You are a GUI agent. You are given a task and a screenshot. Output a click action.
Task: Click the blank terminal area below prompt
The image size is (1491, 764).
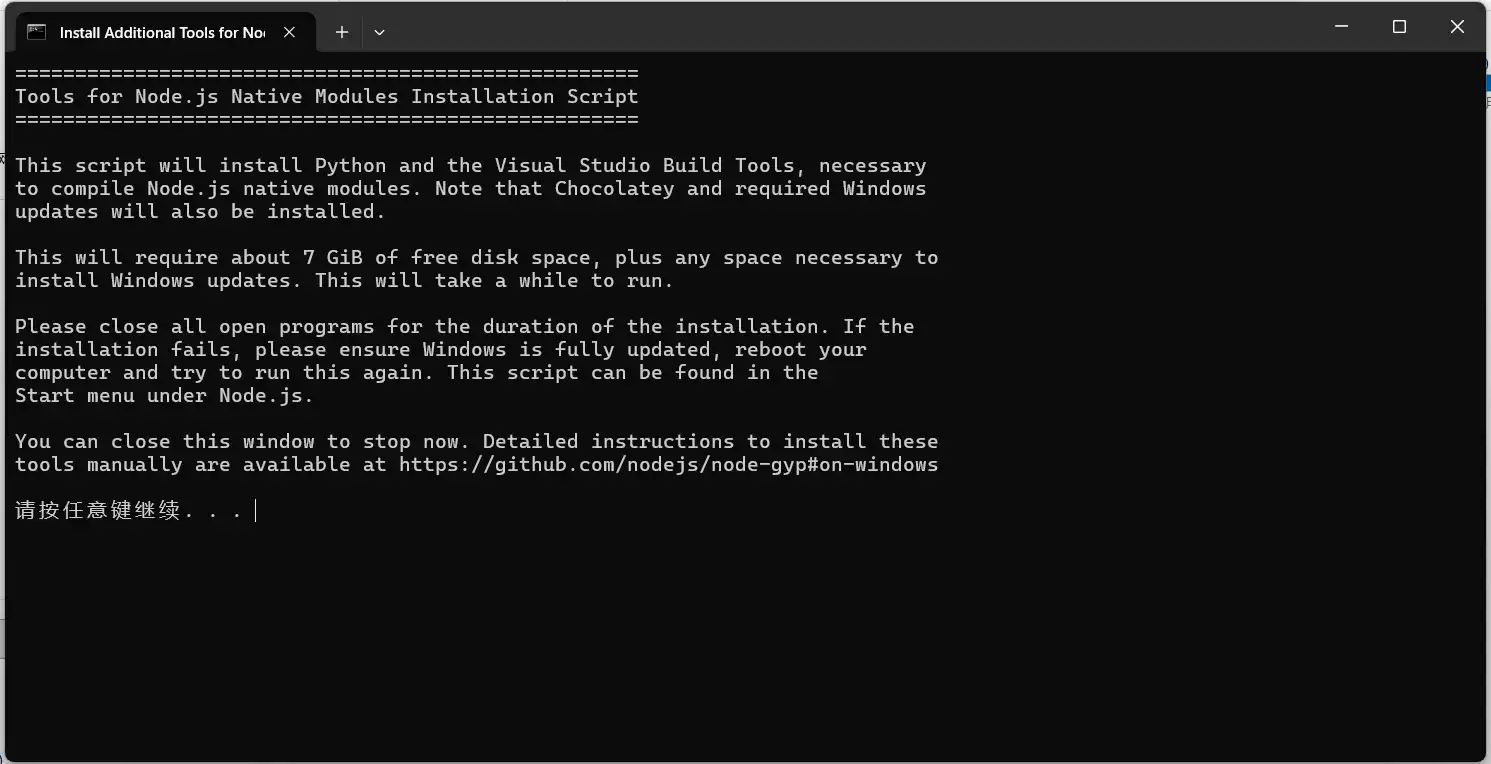click(700, 640)
